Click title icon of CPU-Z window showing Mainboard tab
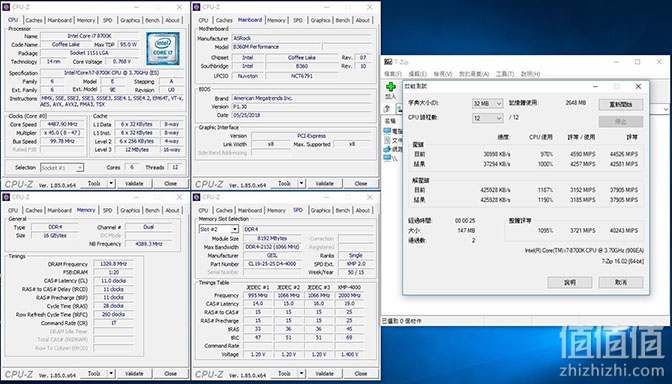Screen dimensions: 672x384 coord(196,7)
